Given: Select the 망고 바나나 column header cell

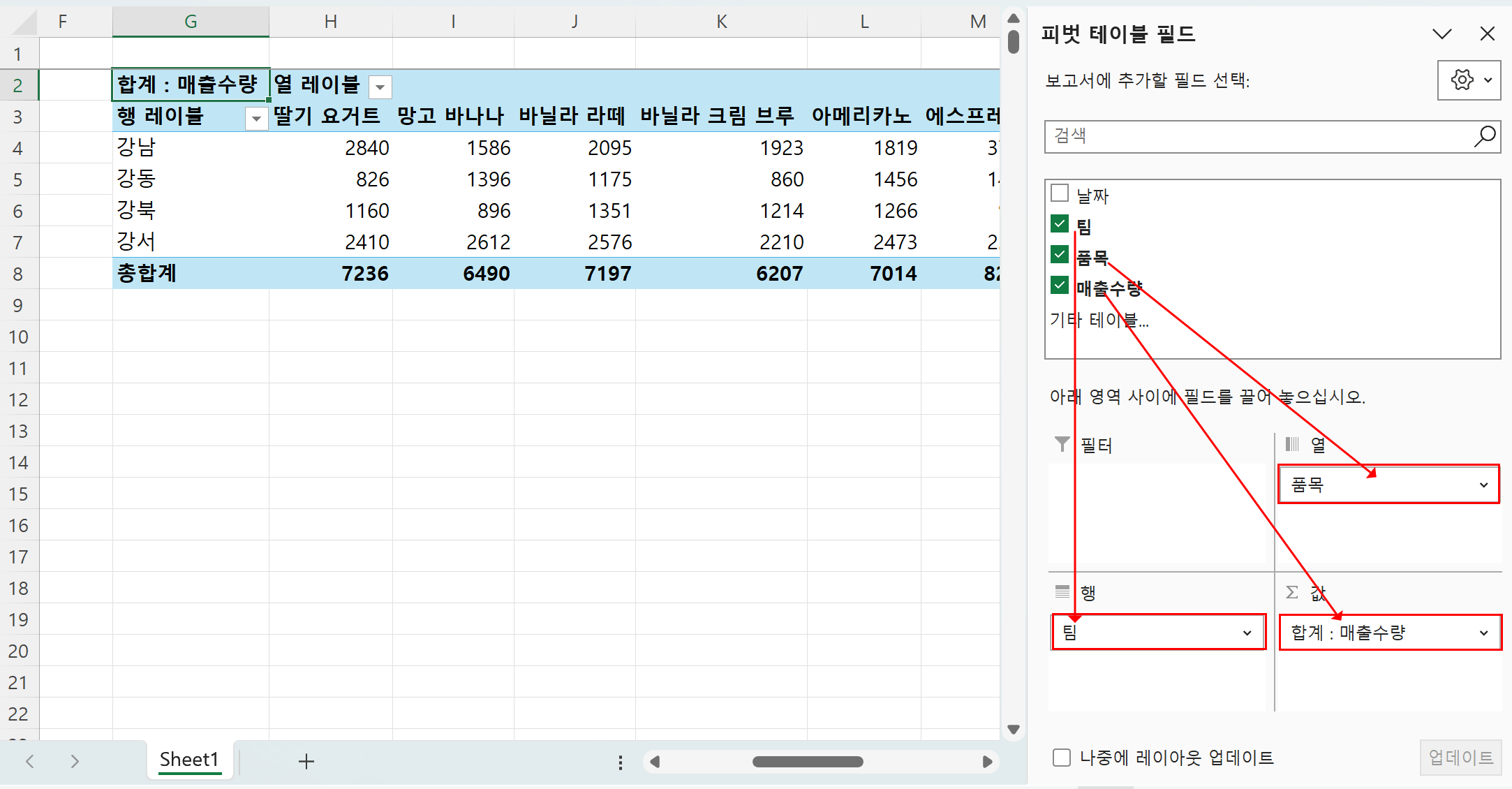Looking at the screenshot, I should pyautogui.click(x=453, y=116).
